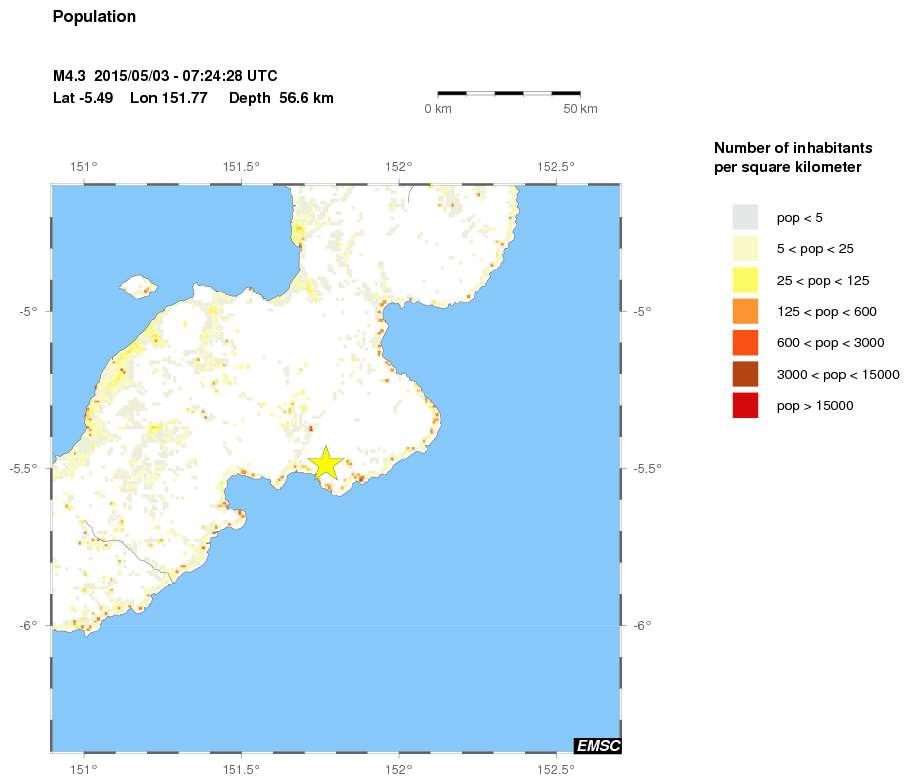Pick the light orange '125 < pop < 600' swatch
The width and height of the screenshot is (910, 784).
tap(745, 311)
